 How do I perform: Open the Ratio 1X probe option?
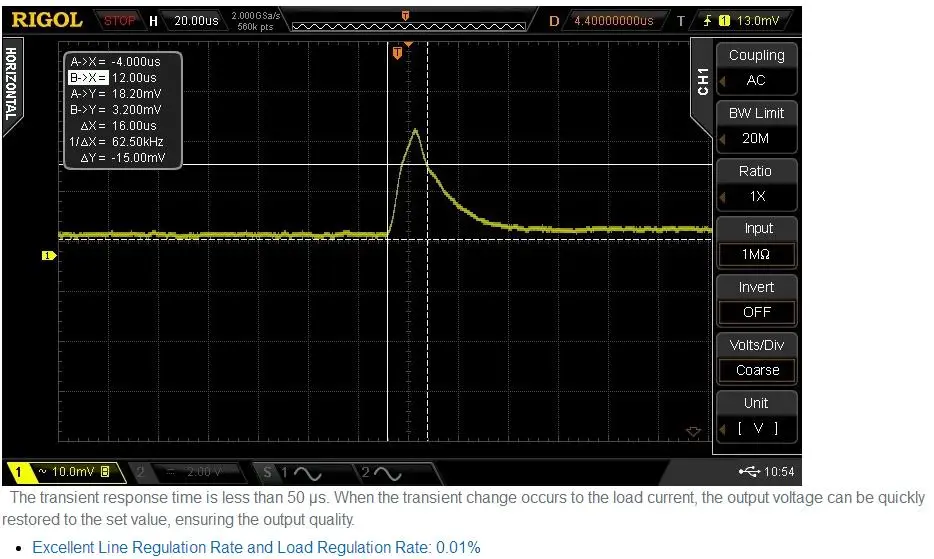click(756, 184)
